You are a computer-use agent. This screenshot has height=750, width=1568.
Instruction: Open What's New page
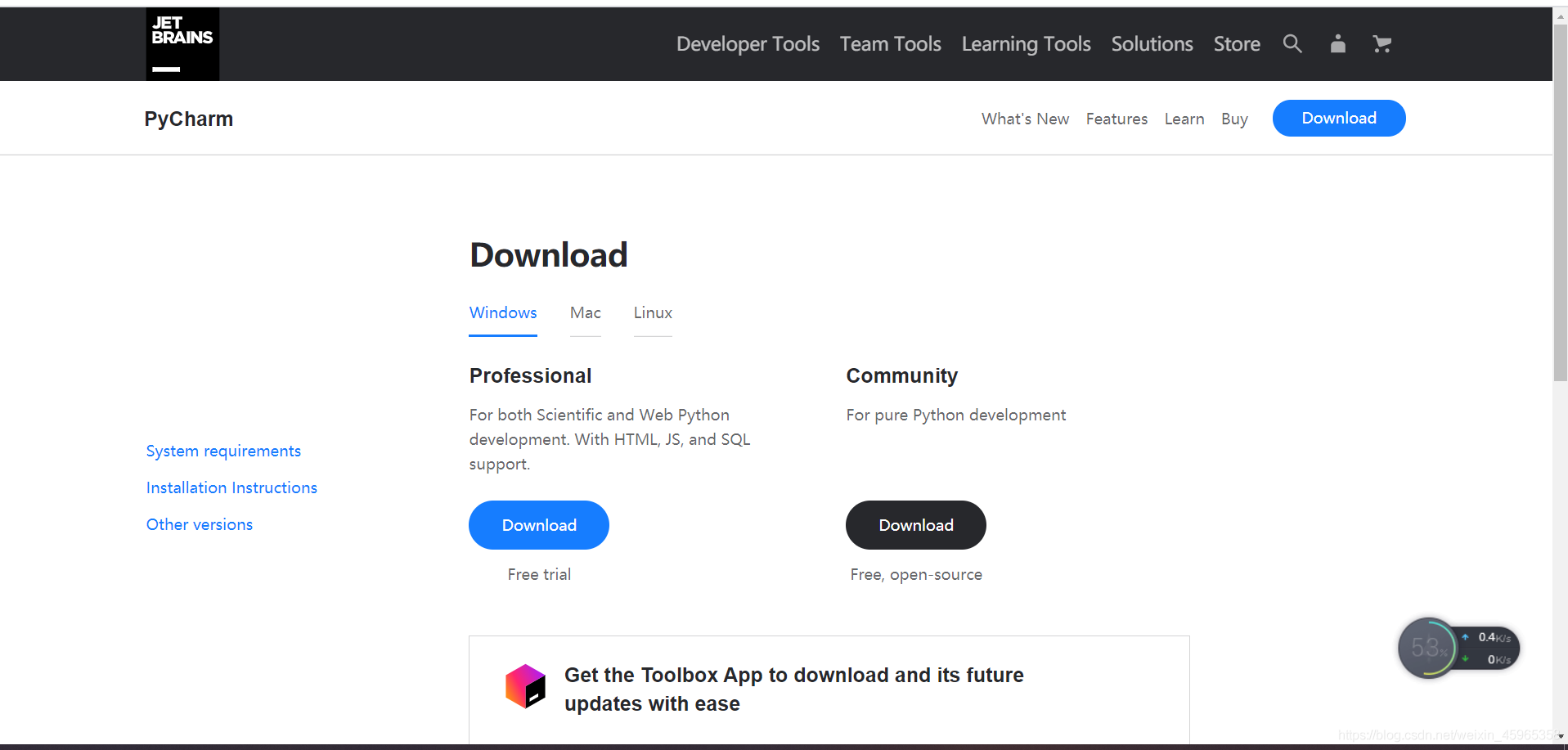[1025, 119]
